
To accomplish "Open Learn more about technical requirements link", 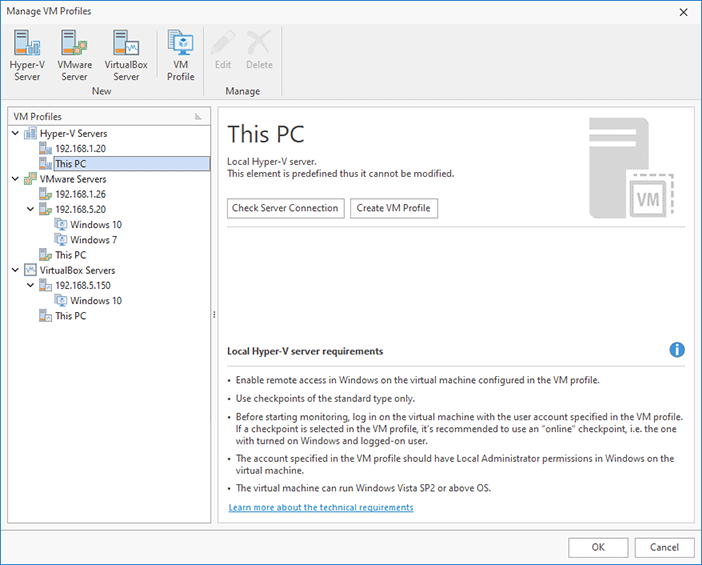I will [x=321, y=507].
